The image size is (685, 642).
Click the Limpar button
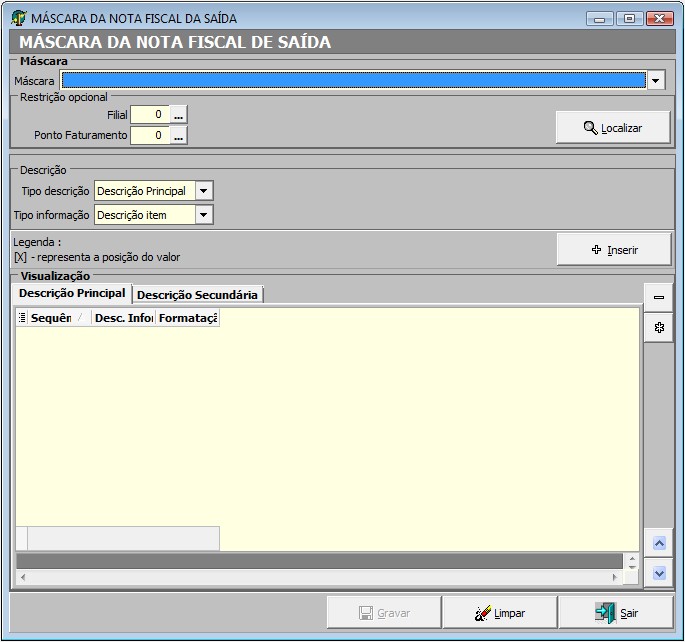coord(499,613)
